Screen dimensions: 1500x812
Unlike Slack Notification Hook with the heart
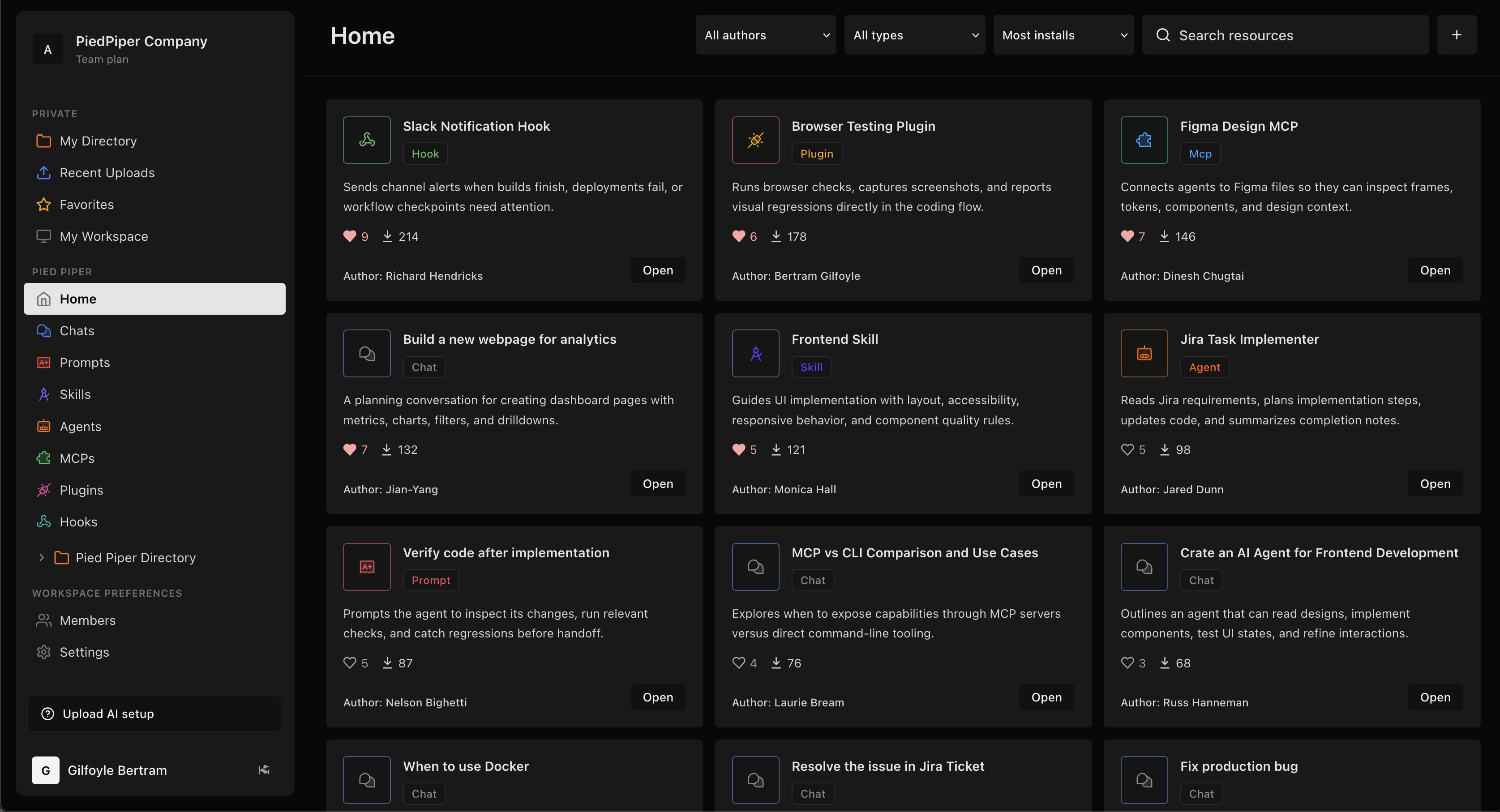point(349,236)
